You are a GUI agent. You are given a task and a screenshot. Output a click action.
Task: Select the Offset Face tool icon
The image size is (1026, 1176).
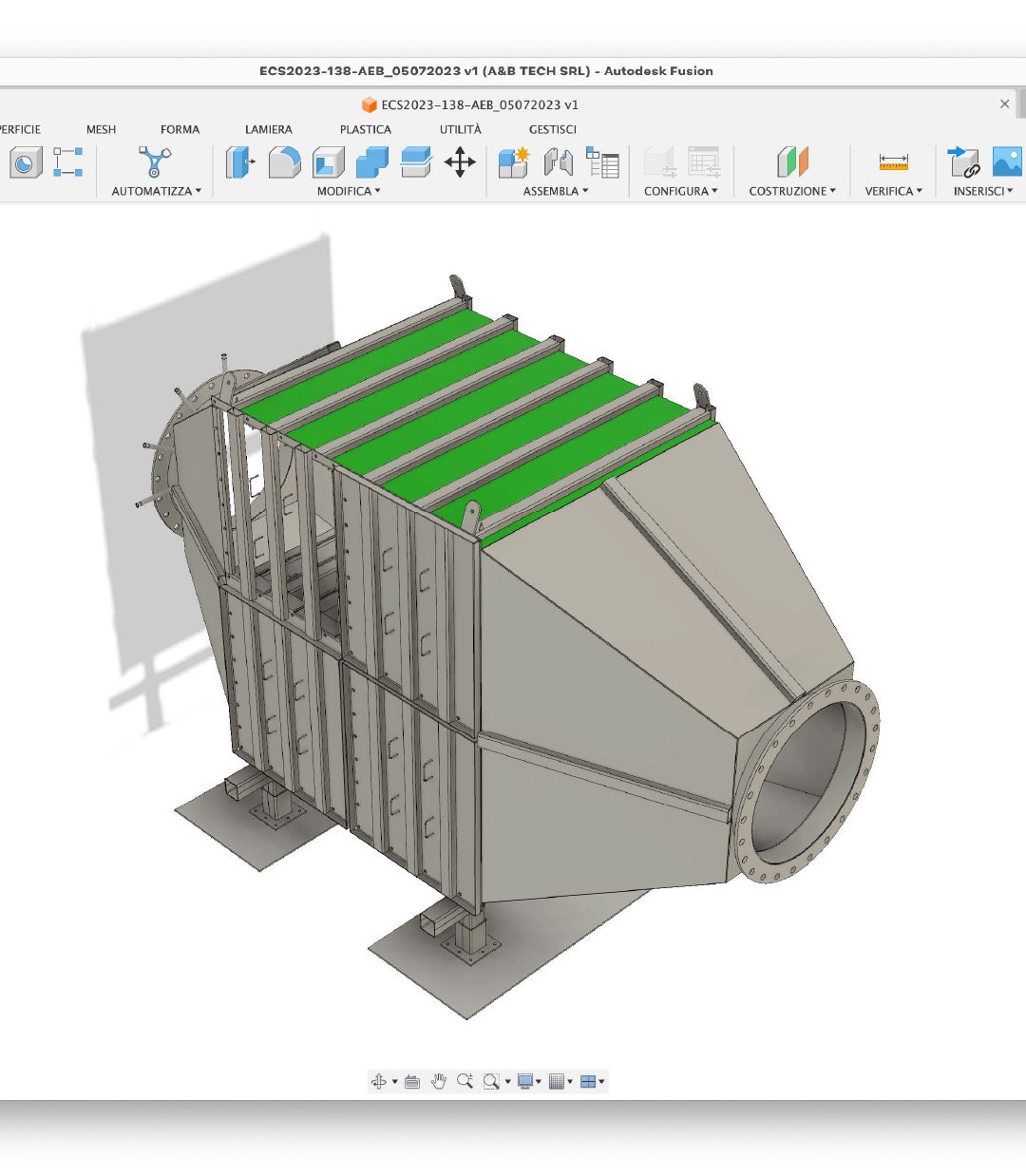416,162
